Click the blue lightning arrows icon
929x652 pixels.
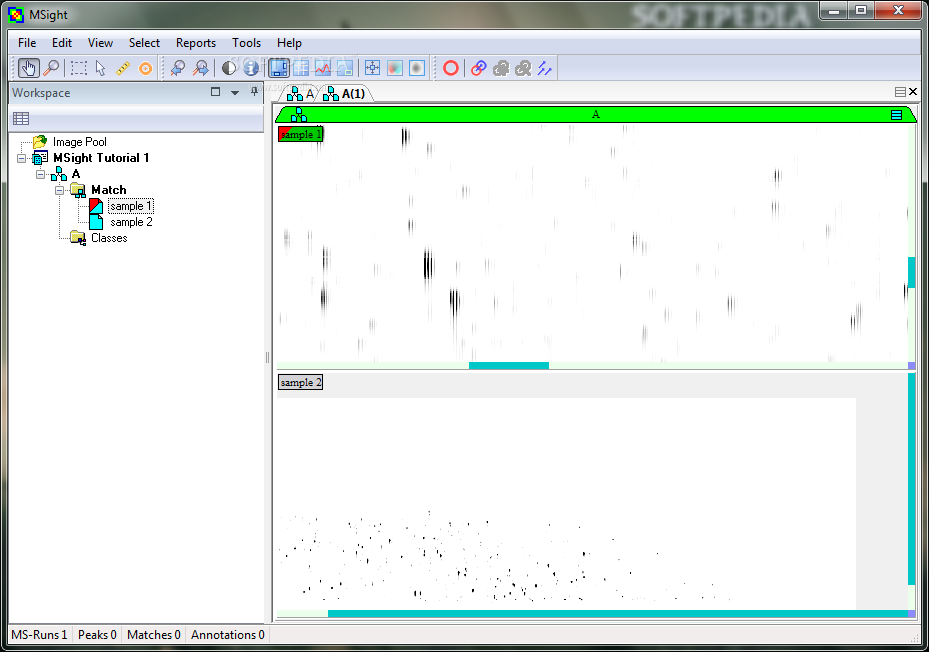[544, 68]
